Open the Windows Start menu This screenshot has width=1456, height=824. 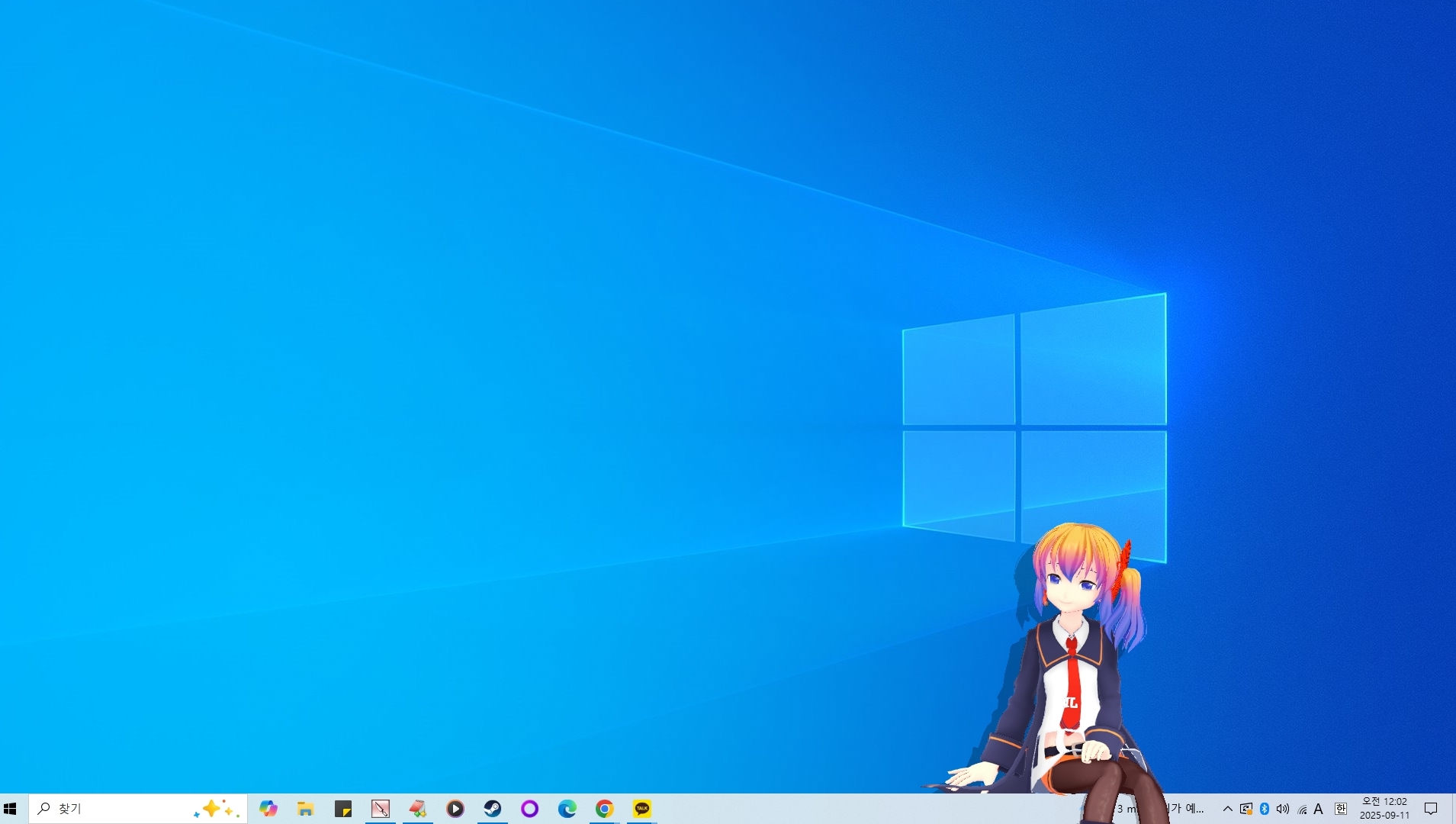pyautogui.click(x=11, y=809)
